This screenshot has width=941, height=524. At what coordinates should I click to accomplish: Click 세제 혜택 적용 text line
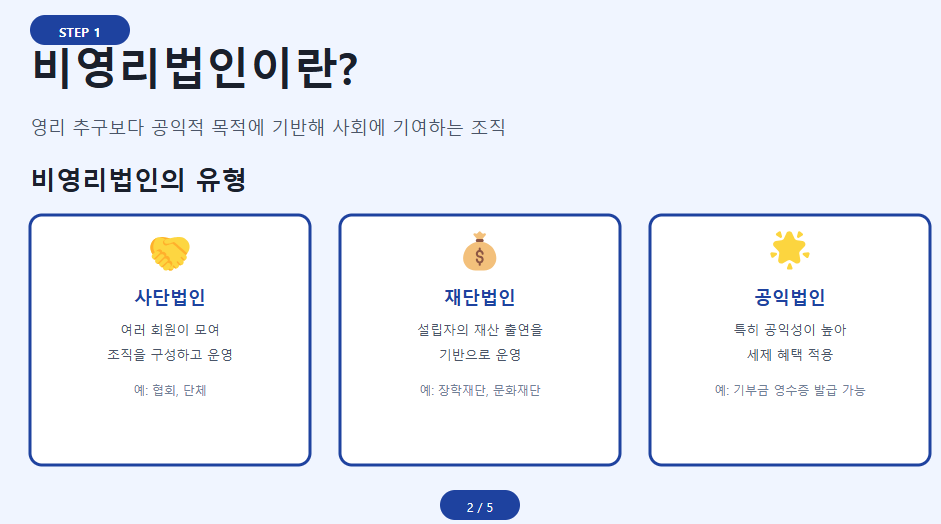(790, 355)
